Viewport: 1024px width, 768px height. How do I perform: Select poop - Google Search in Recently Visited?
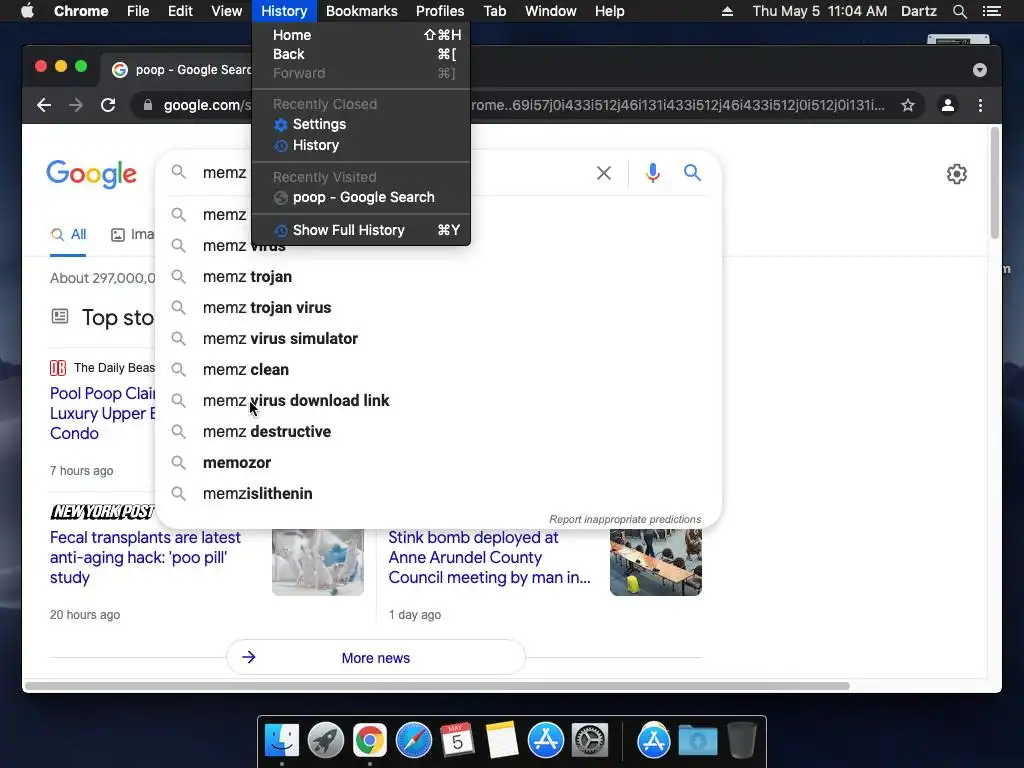click(x=361, y=197)
